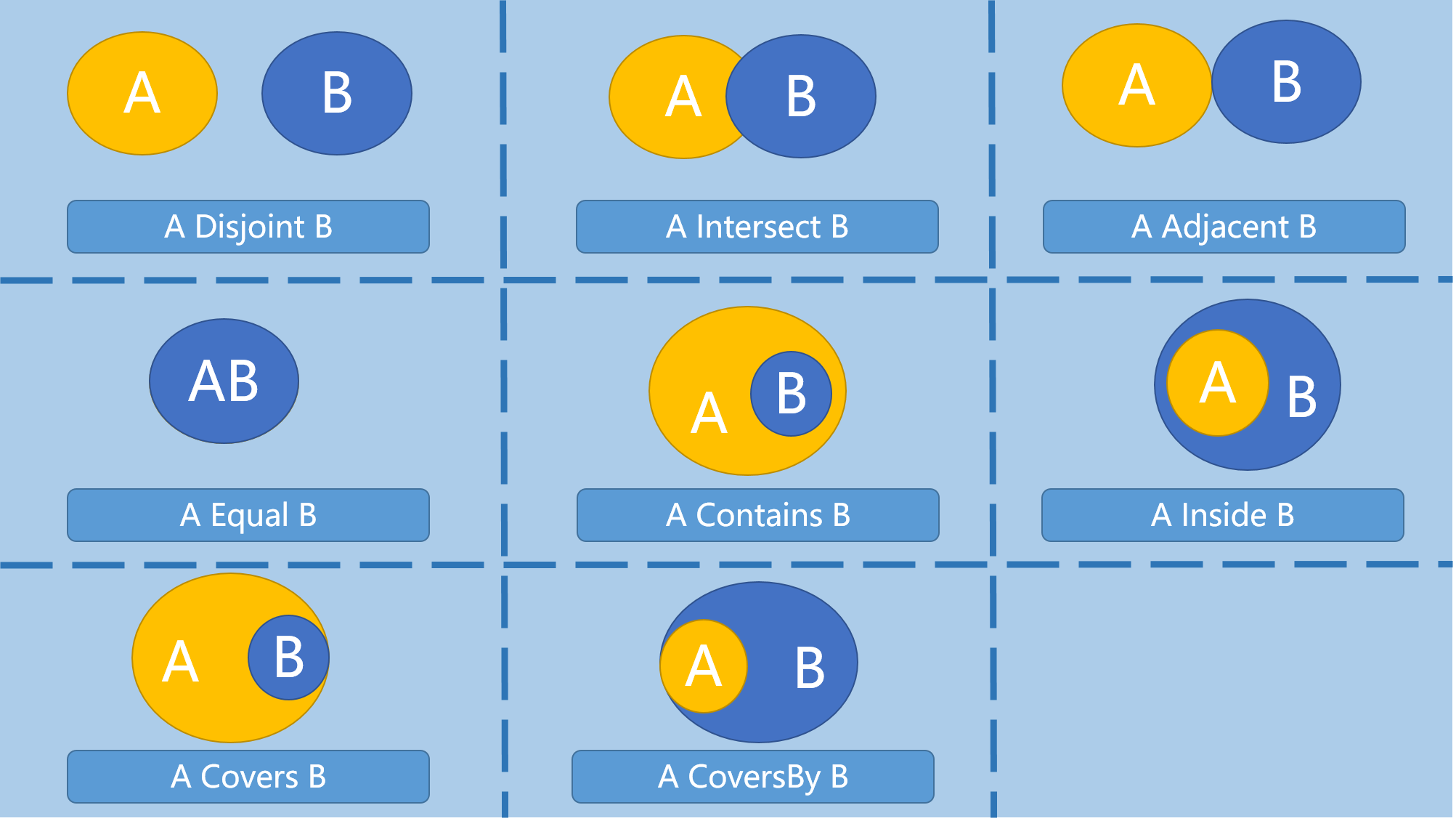1456x821 pixels.
Task: Click the A Intersect B label
Action: (757, 227)
